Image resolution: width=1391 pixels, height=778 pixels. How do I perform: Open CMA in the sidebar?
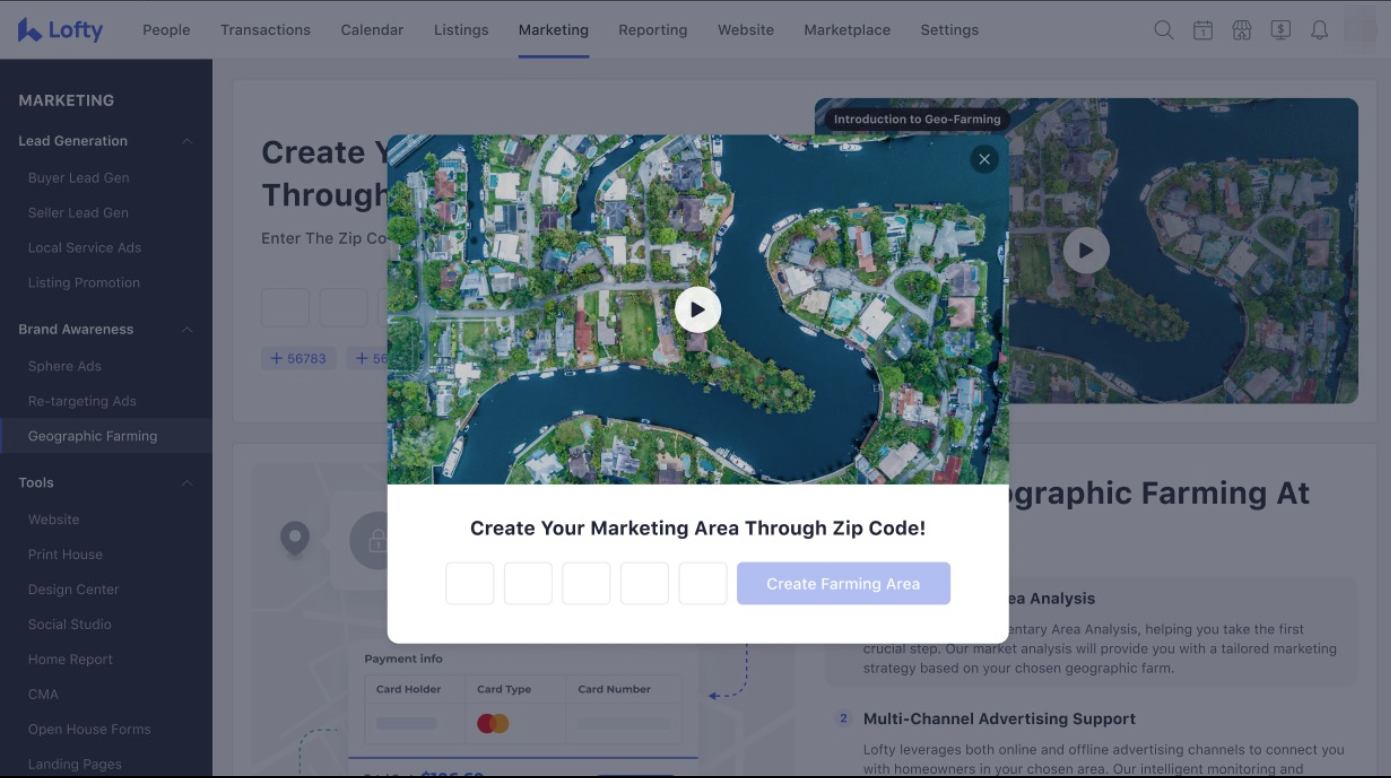[43, 695]
